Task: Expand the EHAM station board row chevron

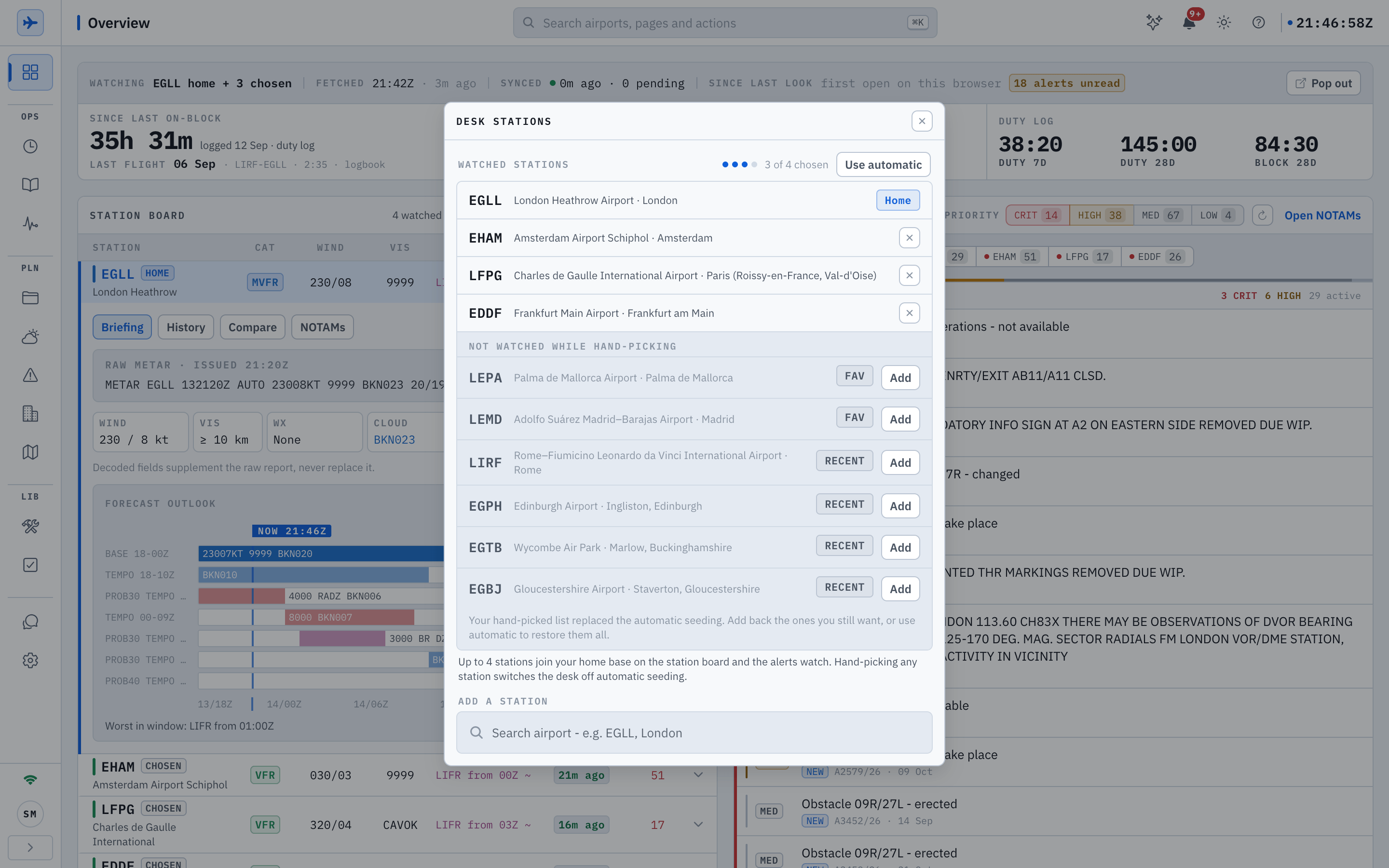Action: [698, 775]
